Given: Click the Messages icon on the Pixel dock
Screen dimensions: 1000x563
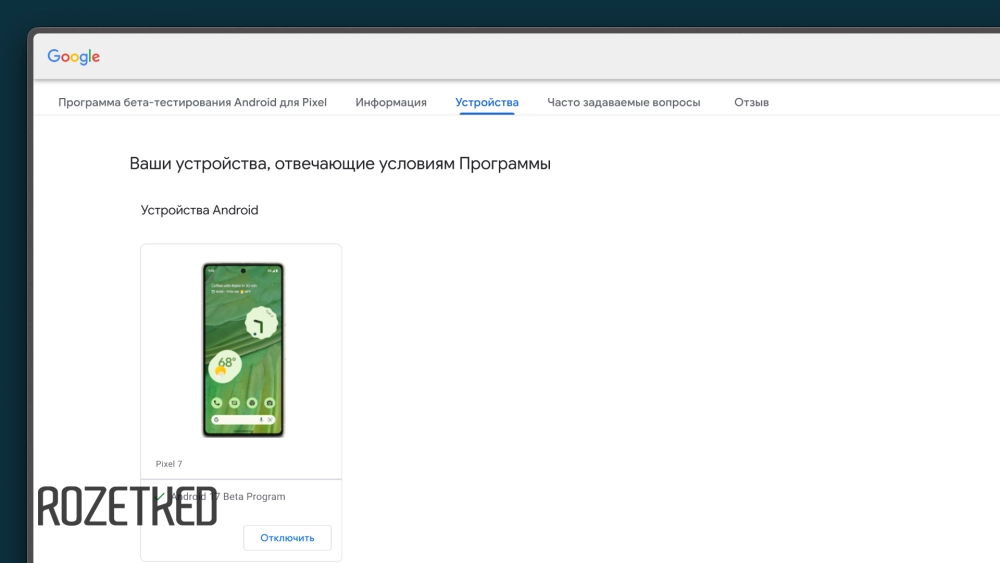Looking at the screenshot, I should 234,402.
